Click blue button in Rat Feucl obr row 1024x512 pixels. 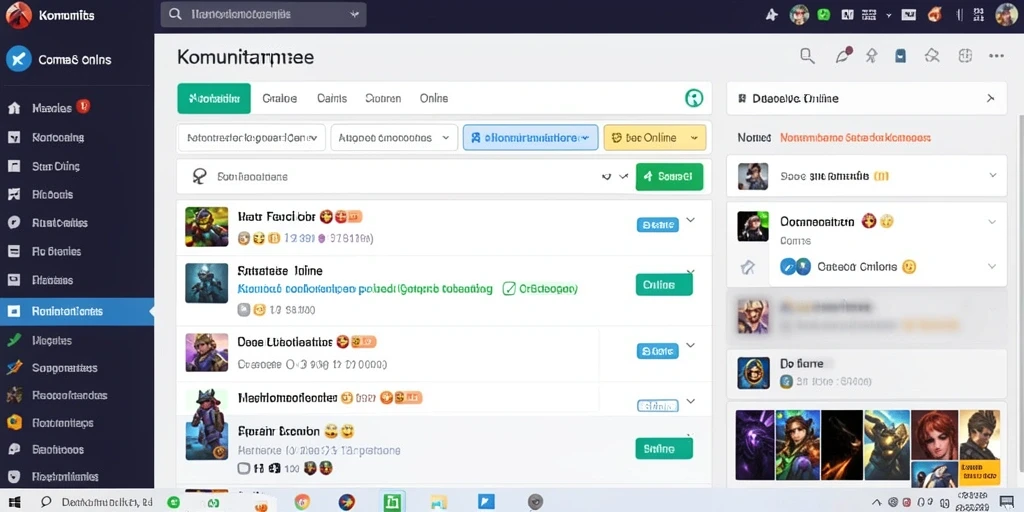(x=658, y=225)
